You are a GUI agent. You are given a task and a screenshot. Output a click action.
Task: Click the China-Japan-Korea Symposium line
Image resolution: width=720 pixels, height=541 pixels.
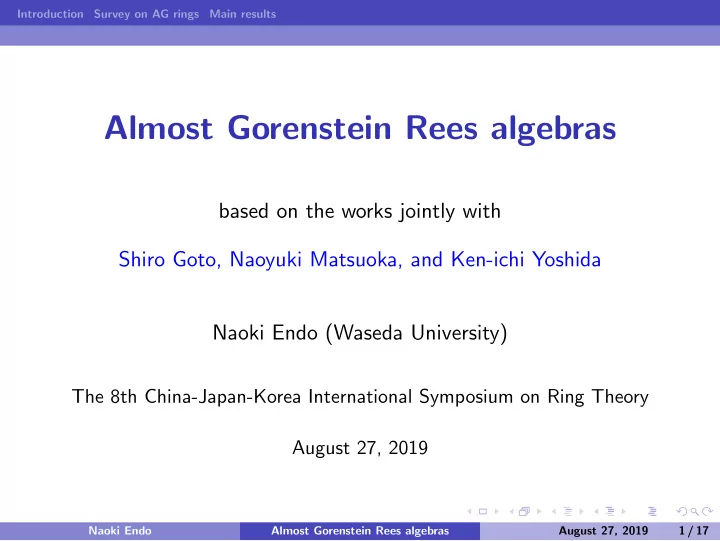(x=360, y=397)
